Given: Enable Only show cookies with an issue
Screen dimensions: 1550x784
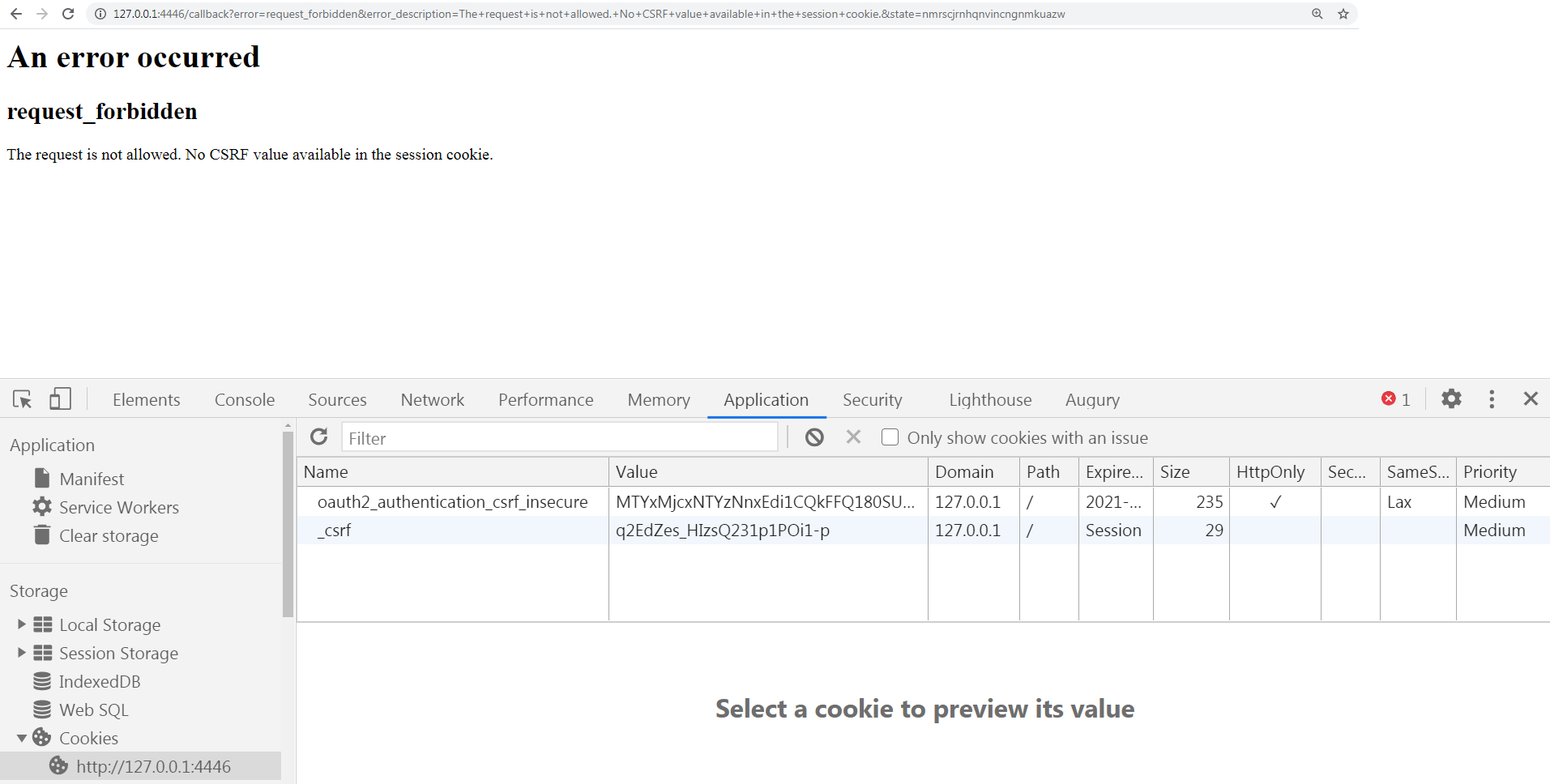Looking at the screenshot, I should [890, 437].
